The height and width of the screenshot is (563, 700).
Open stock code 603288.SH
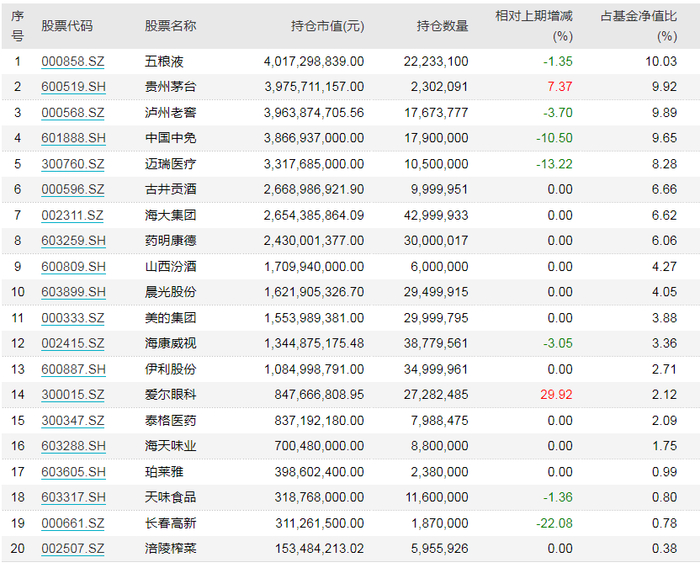click(74, 446)
